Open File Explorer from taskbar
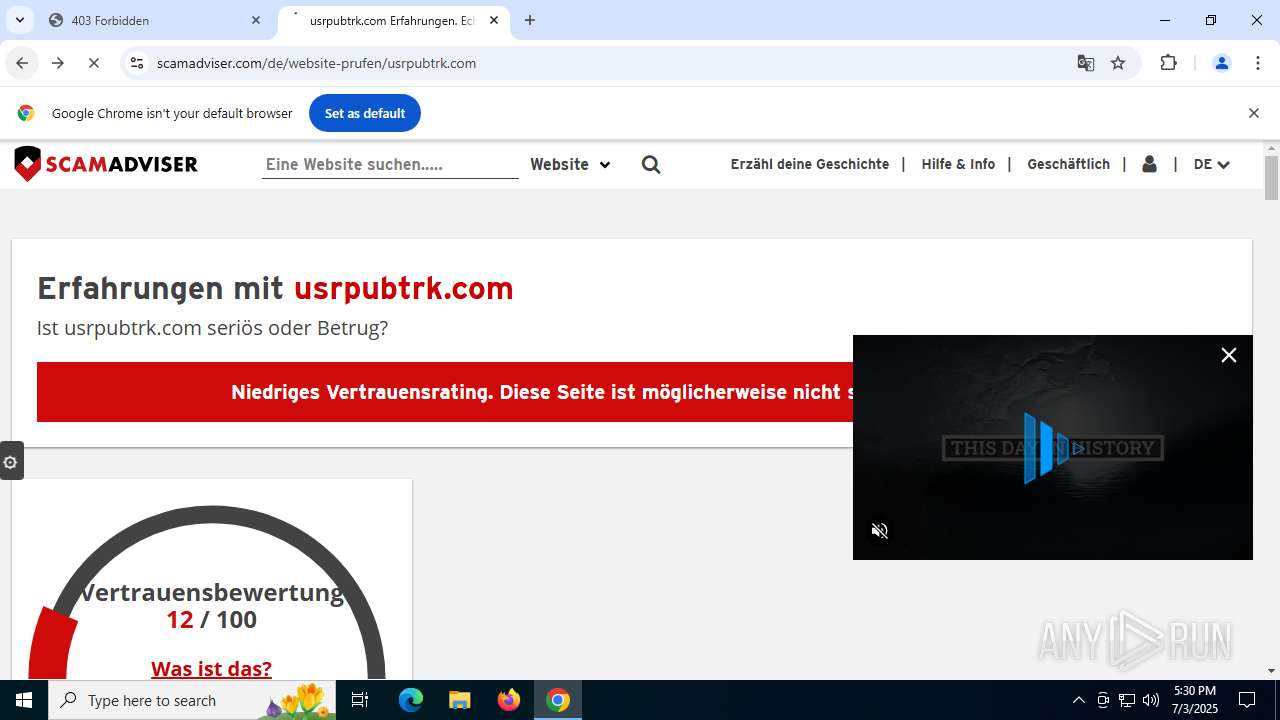Image resolution: width=1280 pixels, height=720 pixels. [x=459, y=700]
